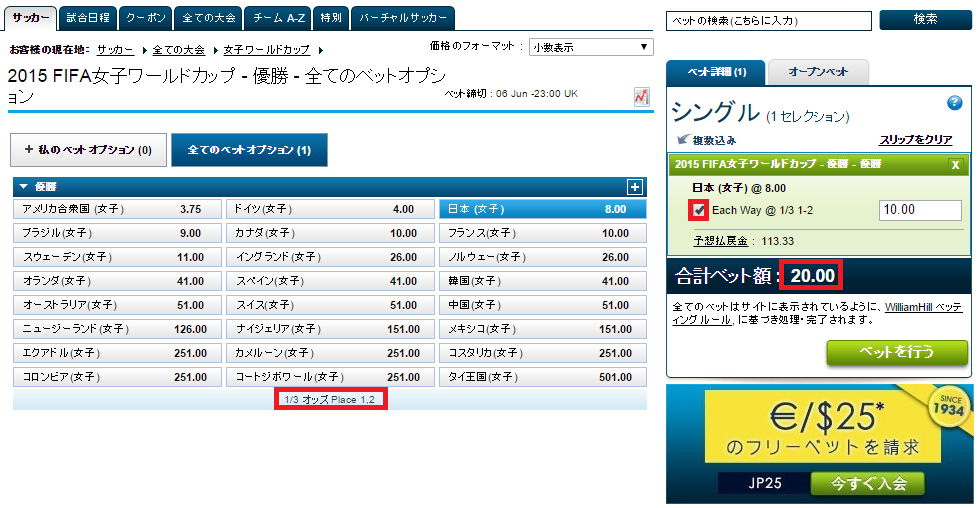
Task: Toggle the Each Way checkbox
Action: point(698,210)
